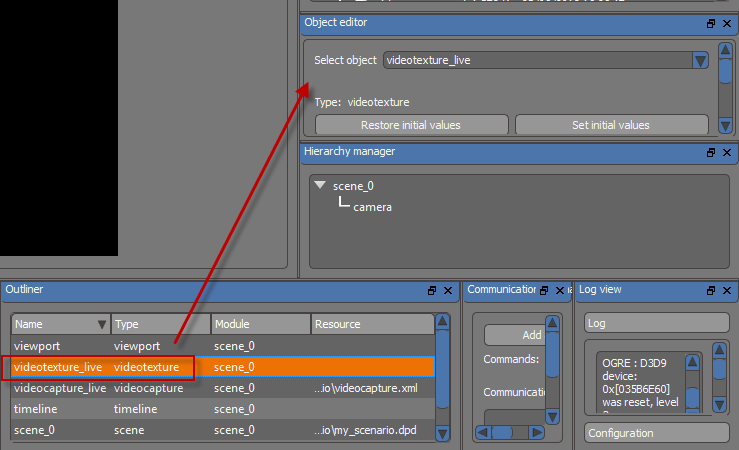Screen dimensions: 739x450
Task: Undock the Communication panel
Action: [x=544, y=291]
